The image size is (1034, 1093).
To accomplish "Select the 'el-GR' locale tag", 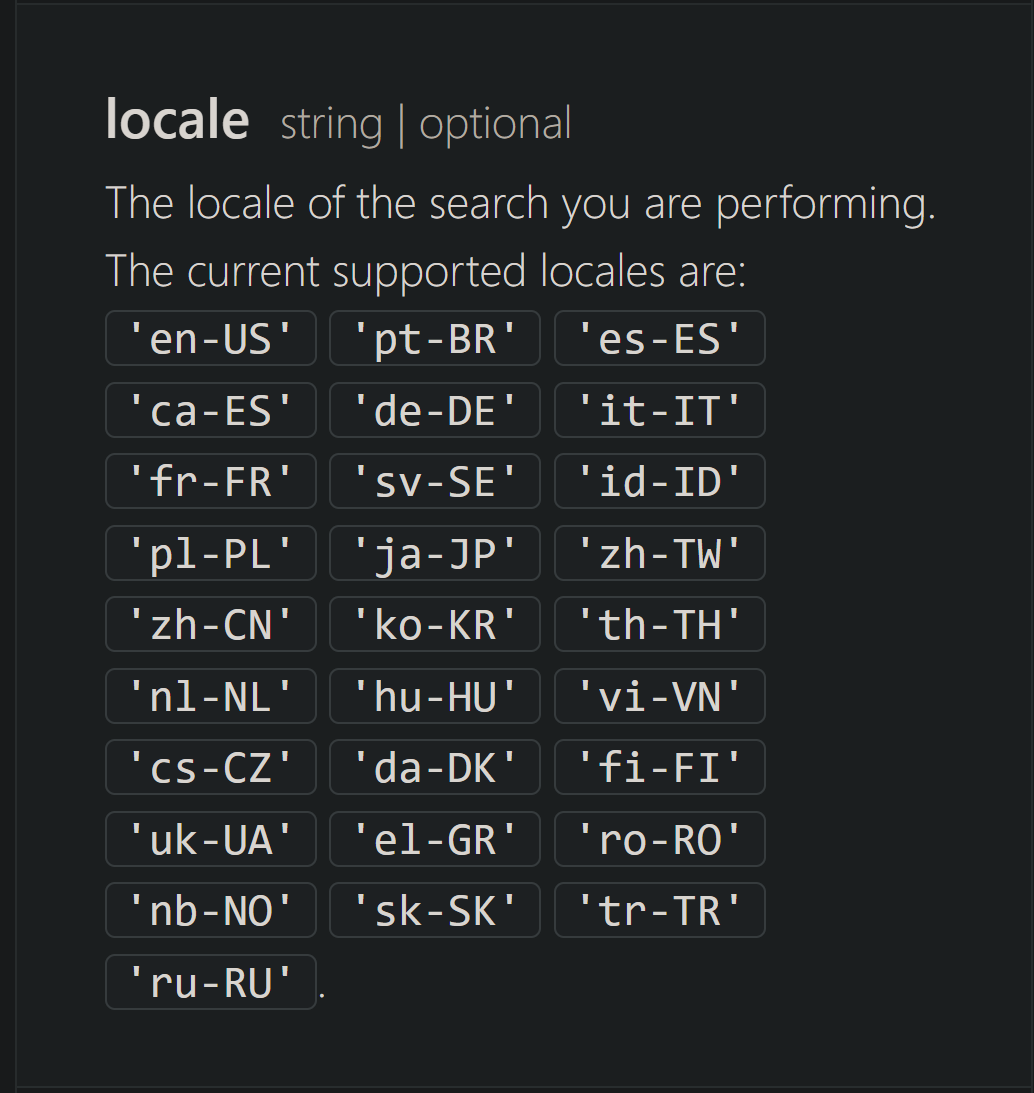I will click(x=435, y=839).
